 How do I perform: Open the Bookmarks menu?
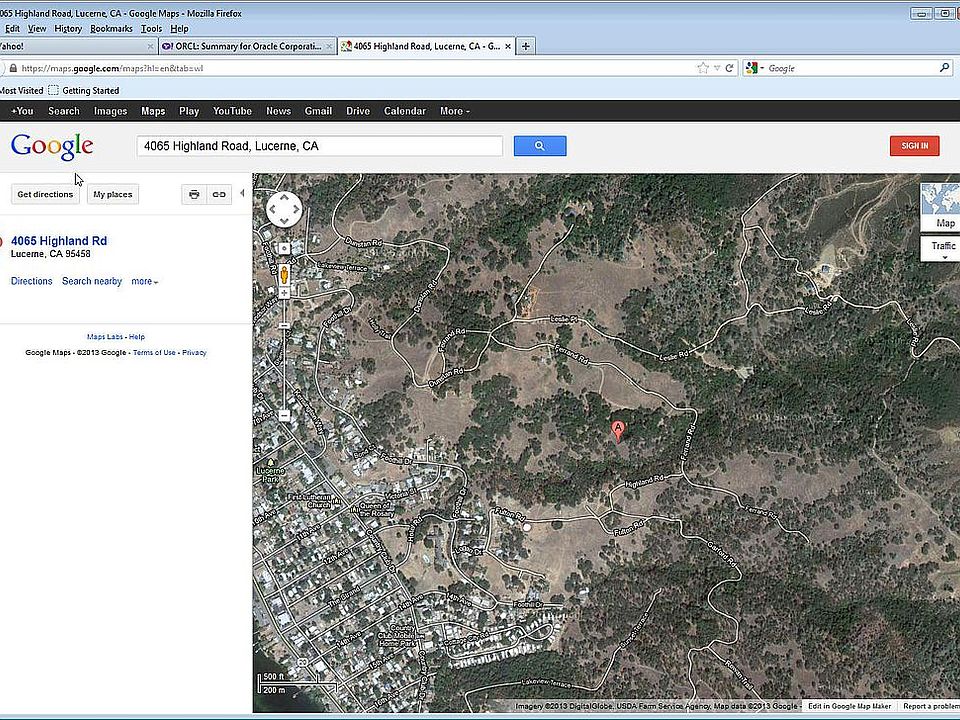pos(111,29)
